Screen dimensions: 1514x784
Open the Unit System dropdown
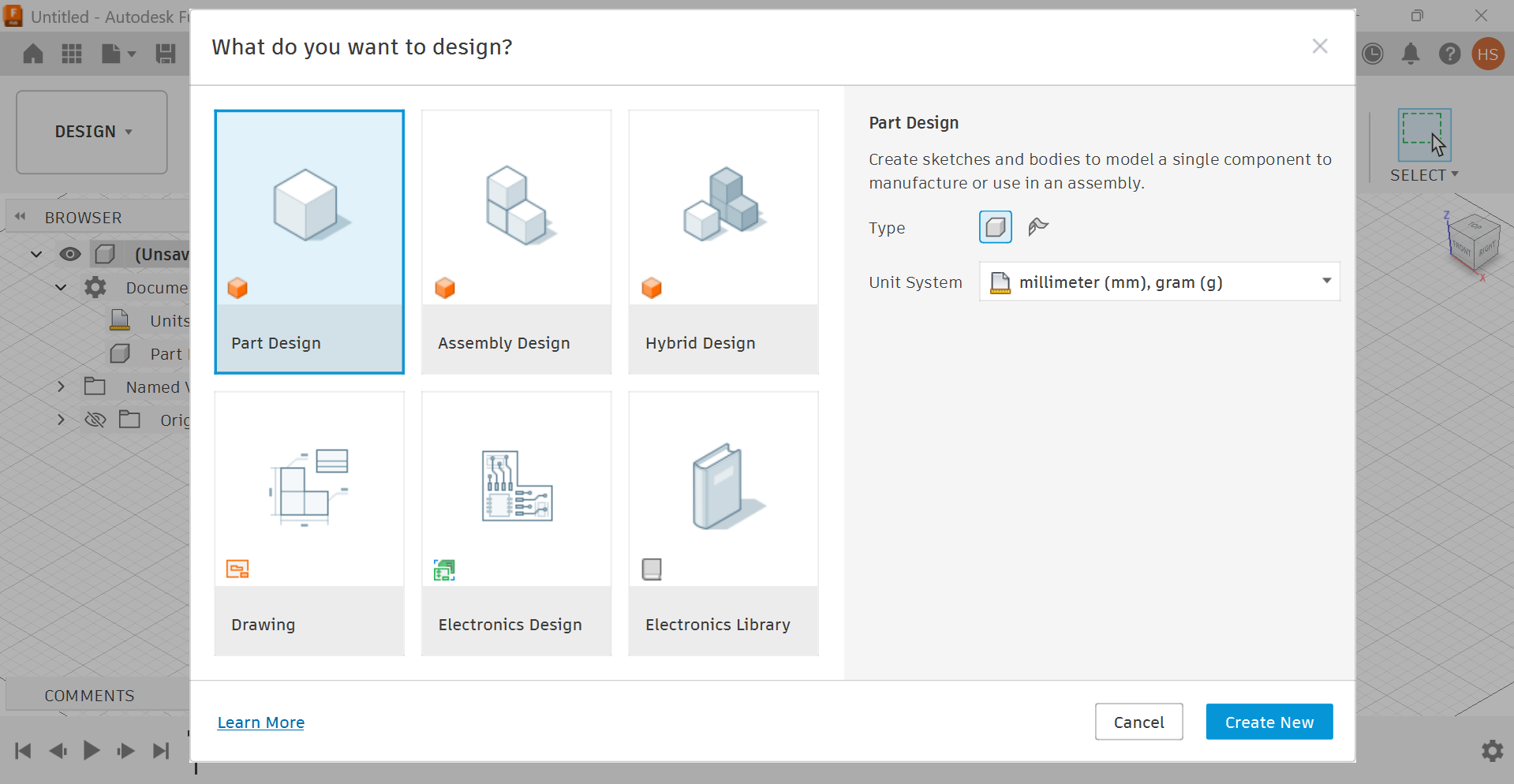click(1160, 282)
